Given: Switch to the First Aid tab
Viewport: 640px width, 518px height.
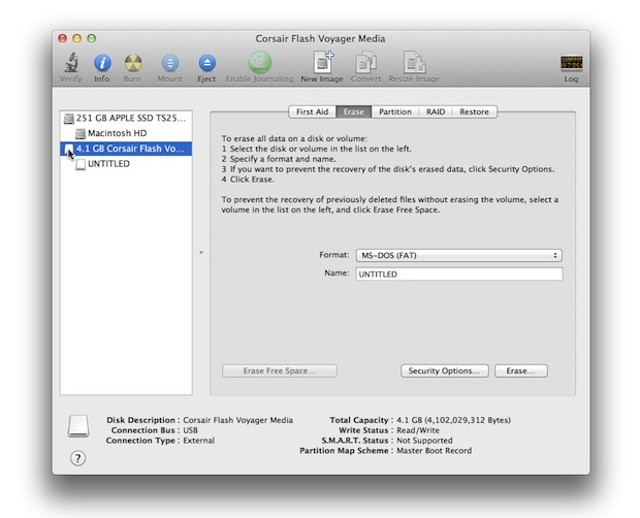Looking at the screenshot, I should (312, 112).
